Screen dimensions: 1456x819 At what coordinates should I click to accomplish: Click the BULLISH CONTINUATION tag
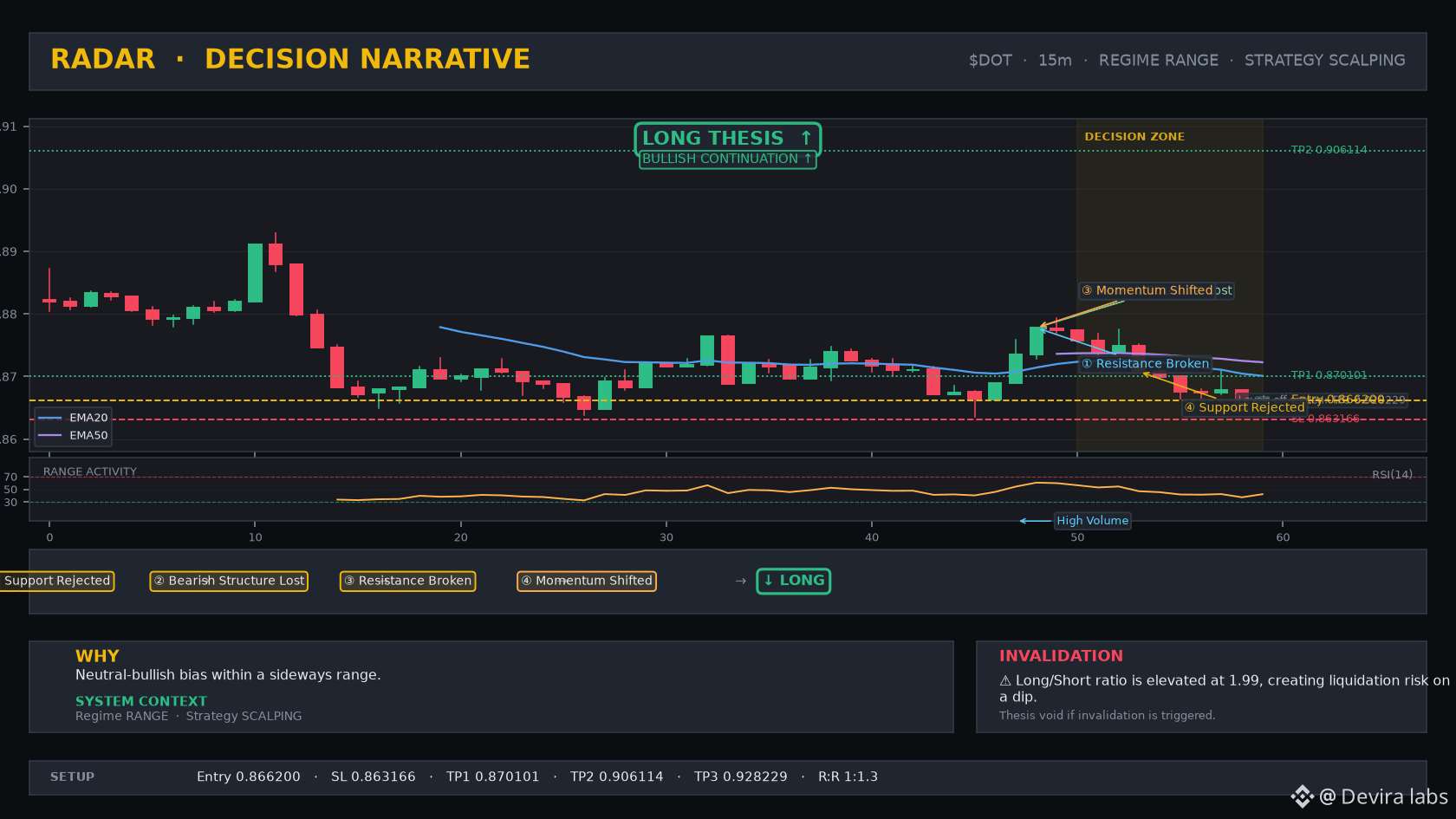727,159
